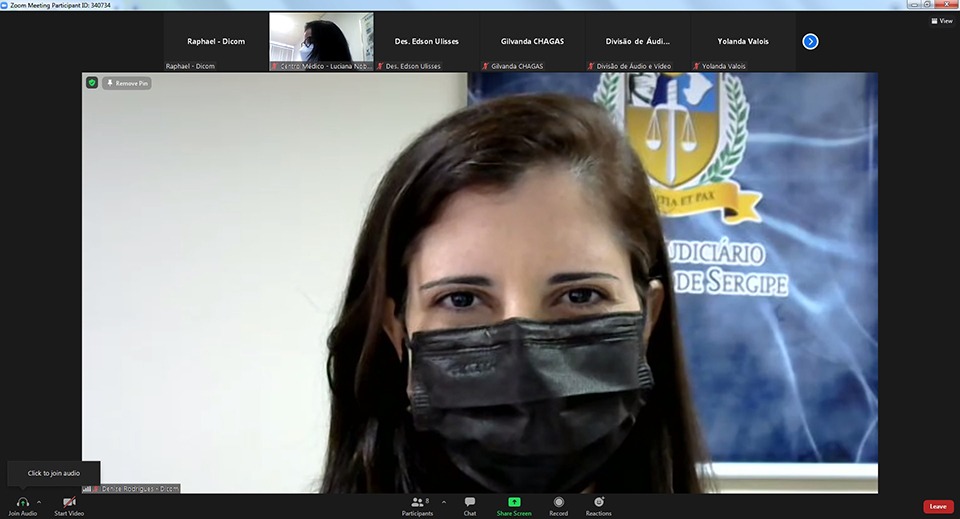Click the Join Audio headphone icon
Screen dimensions: 960x519
[22, 502]
